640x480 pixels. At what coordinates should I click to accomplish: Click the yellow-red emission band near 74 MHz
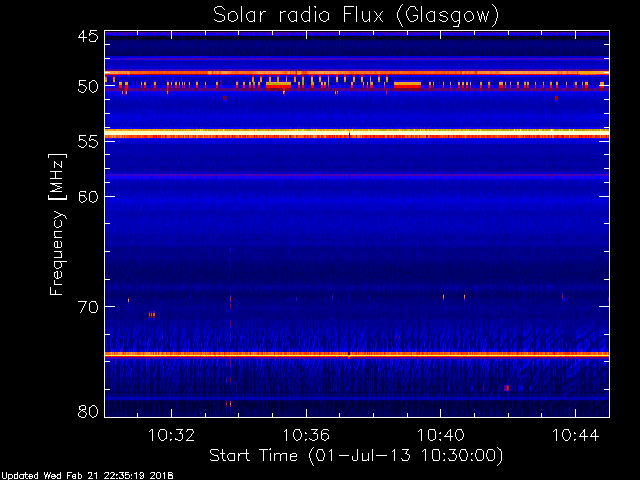[357, 355]
